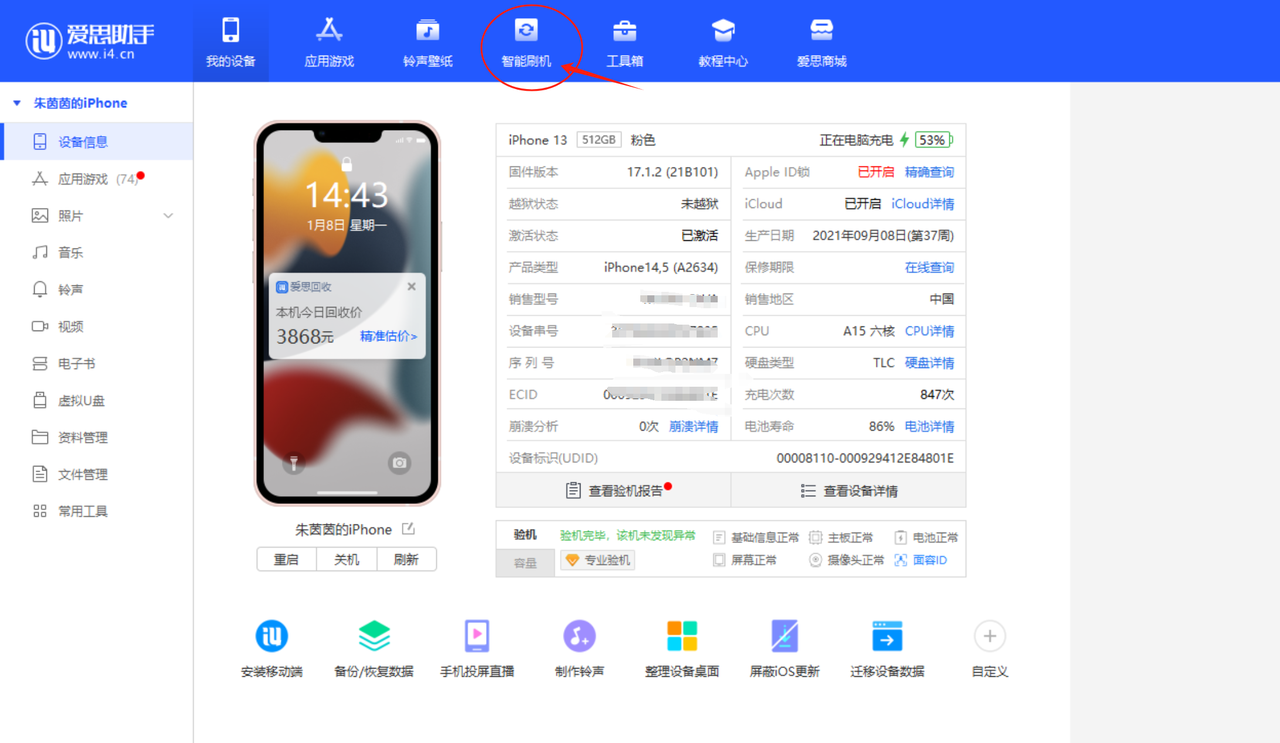The width and height of the screenshot is (1280, 743).
Task: Click 摄像头正常 status item
Action: click(x=847, y=560)
